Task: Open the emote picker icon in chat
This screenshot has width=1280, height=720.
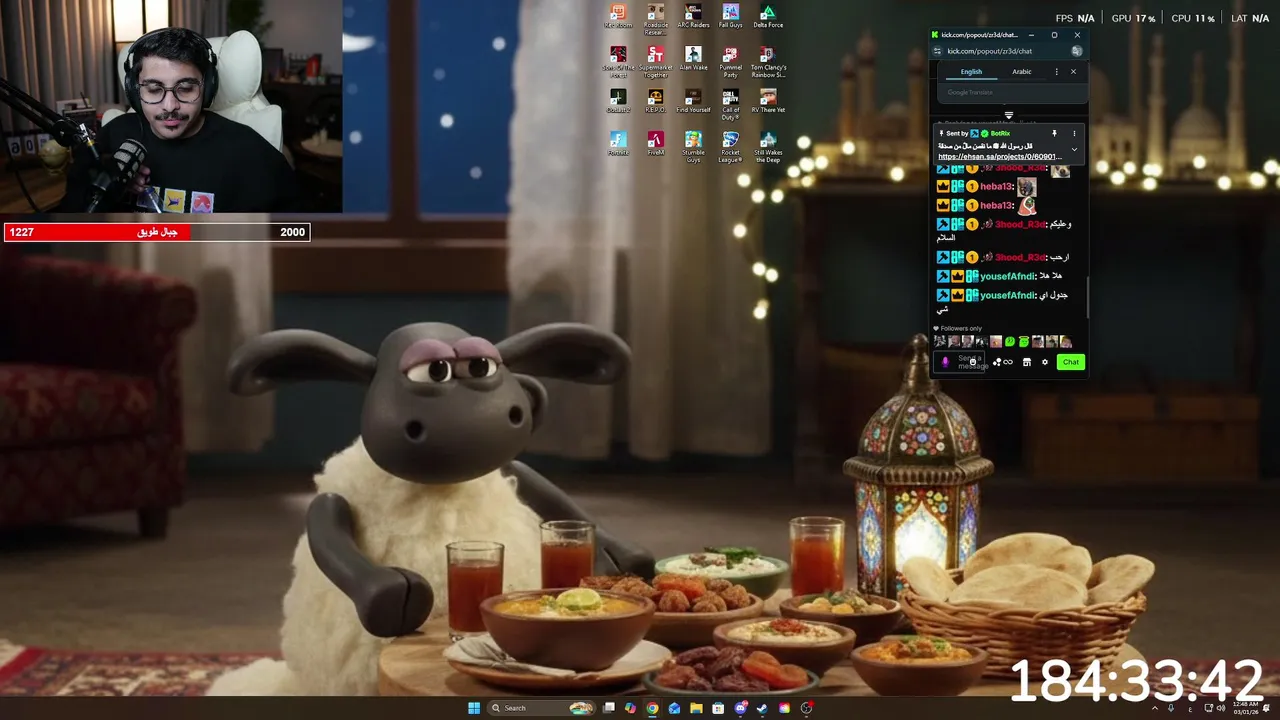Action: [x=973, y=362]
